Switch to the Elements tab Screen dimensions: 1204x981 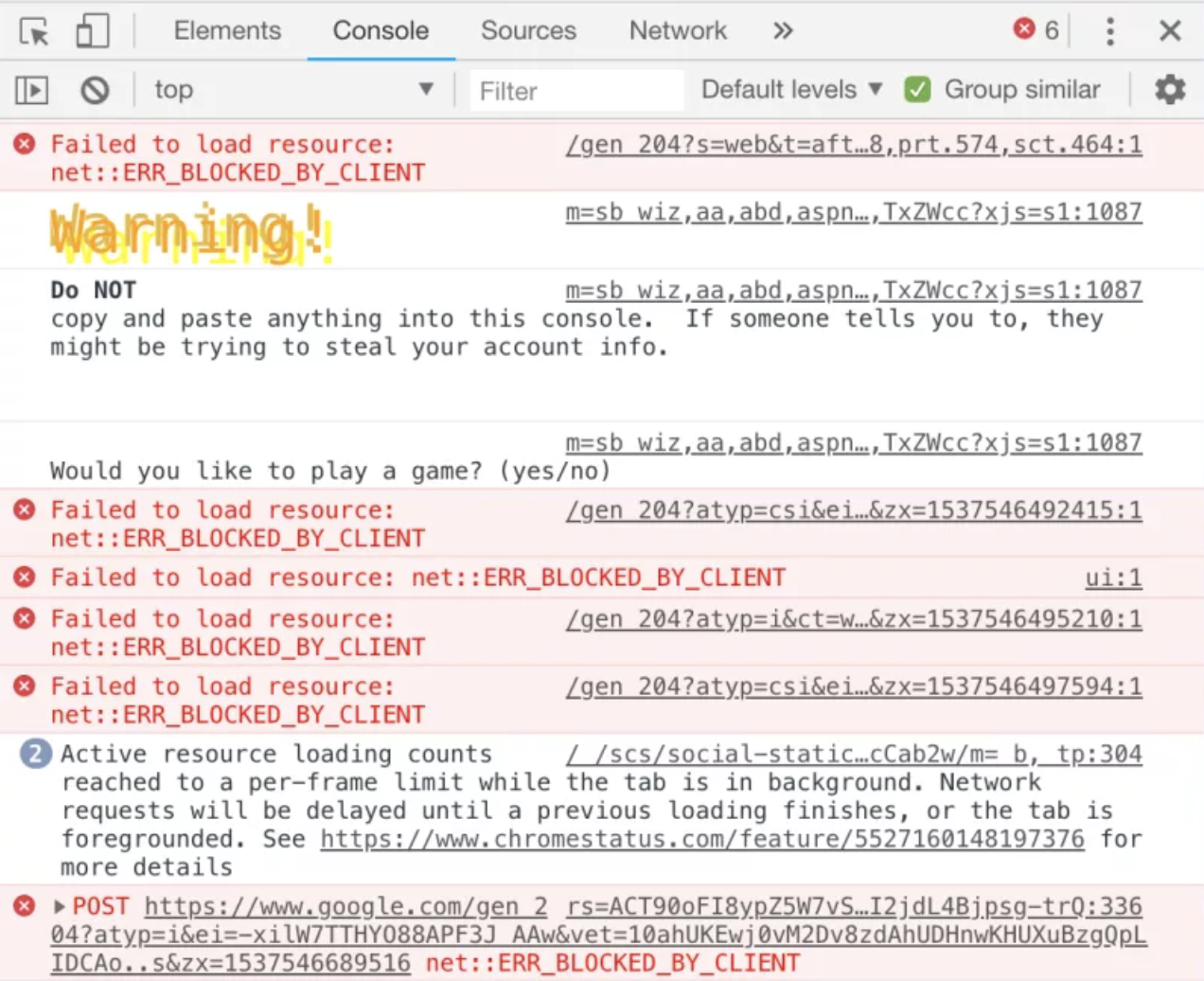[x=227, y=31]
